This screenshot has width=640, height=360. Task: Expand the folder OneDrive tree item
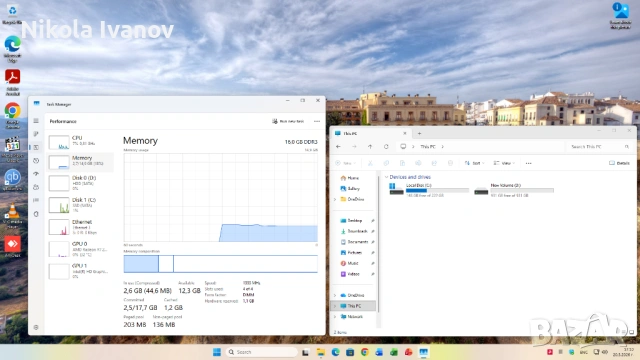(x=336, y=199)
